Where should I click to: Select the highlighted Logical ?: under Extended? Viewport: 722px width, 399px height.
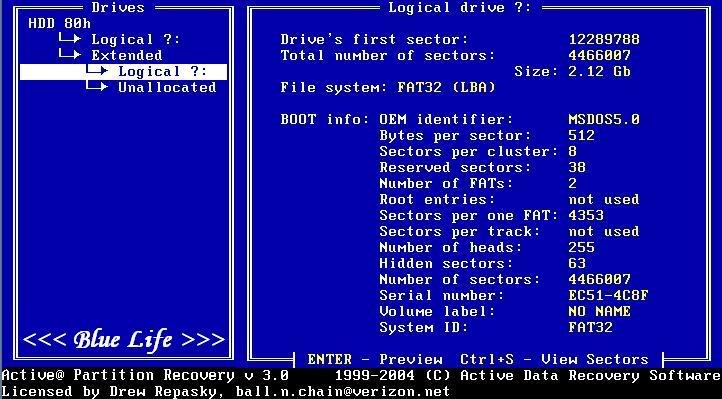pos(123,72)
